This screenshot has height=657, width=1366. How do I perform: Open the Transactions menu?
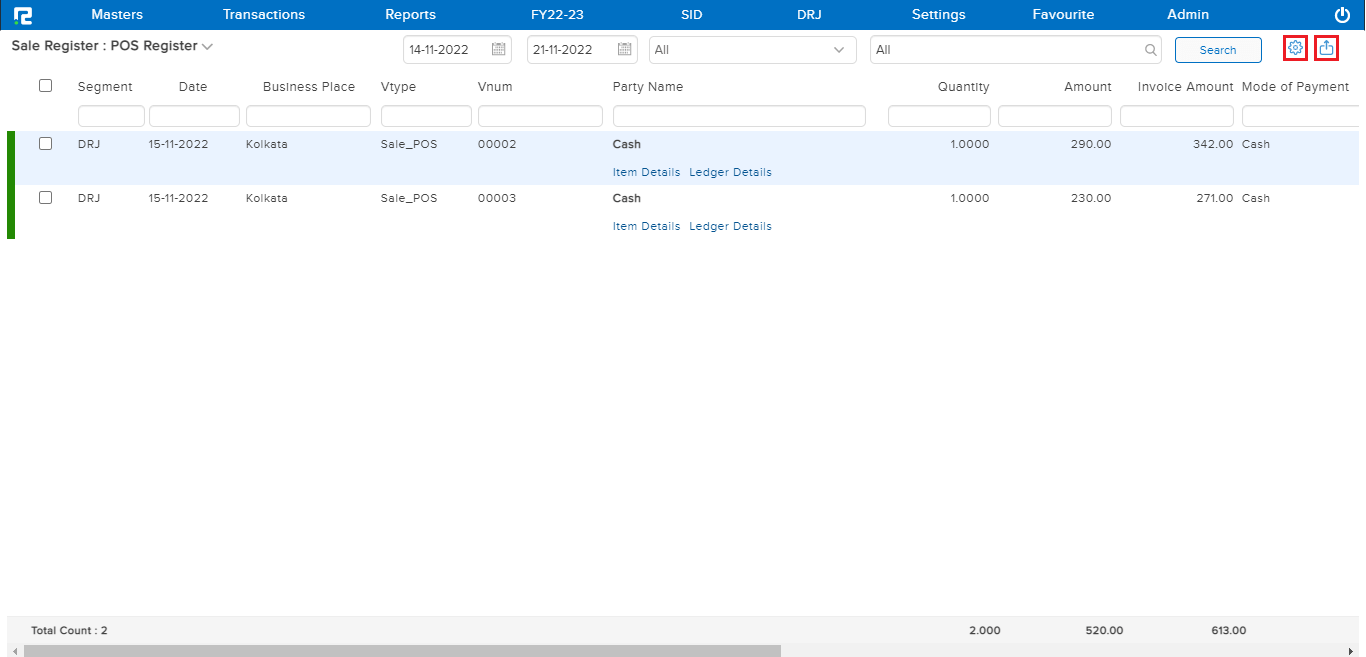coord(264,15)
